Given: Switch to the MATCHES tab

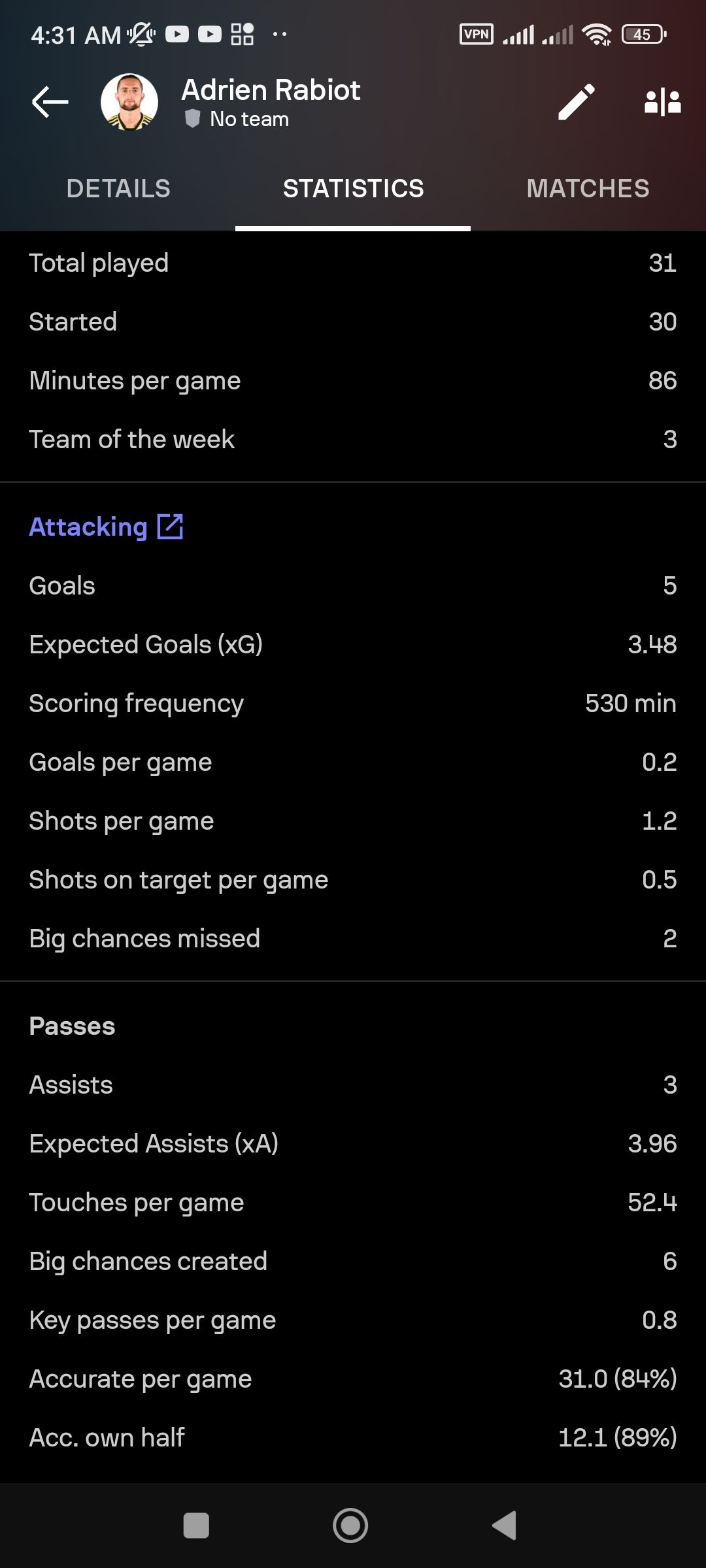Looking at the screenshot, I should pos(588,189).
